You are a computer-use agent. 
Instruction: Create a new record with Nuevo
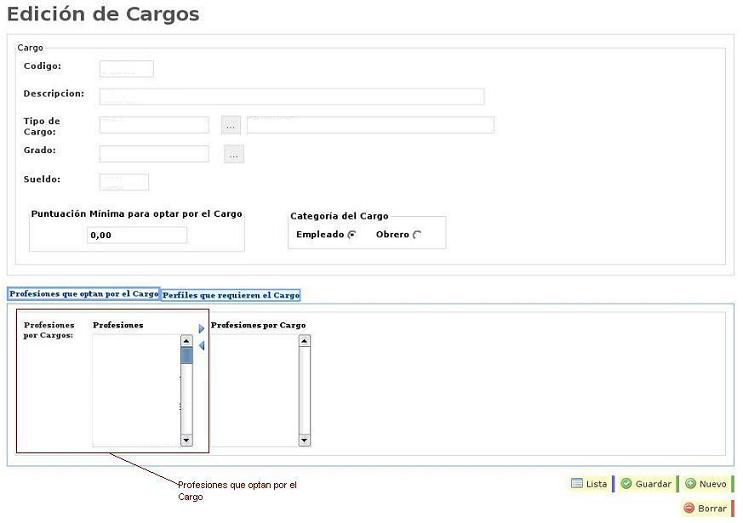(x=705, y=484)
